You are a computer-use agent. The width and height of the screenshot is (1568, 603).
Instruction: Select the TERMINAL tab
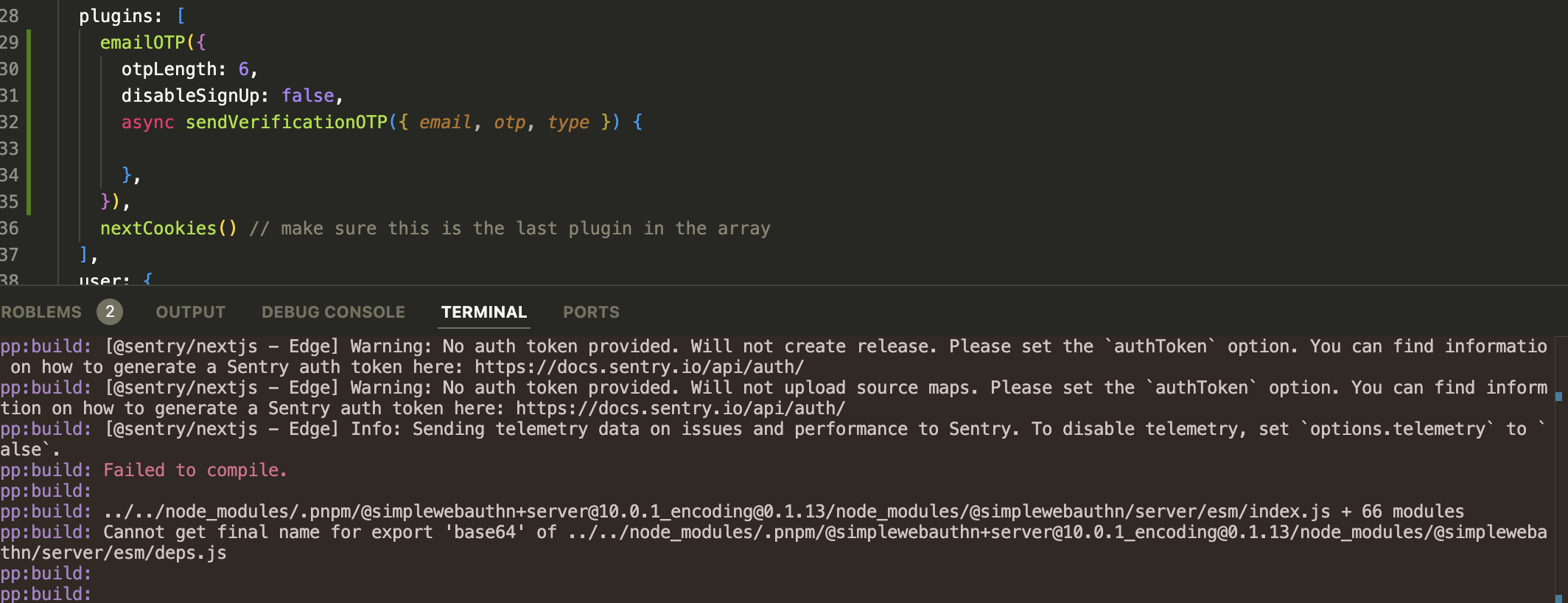point(483,311)
